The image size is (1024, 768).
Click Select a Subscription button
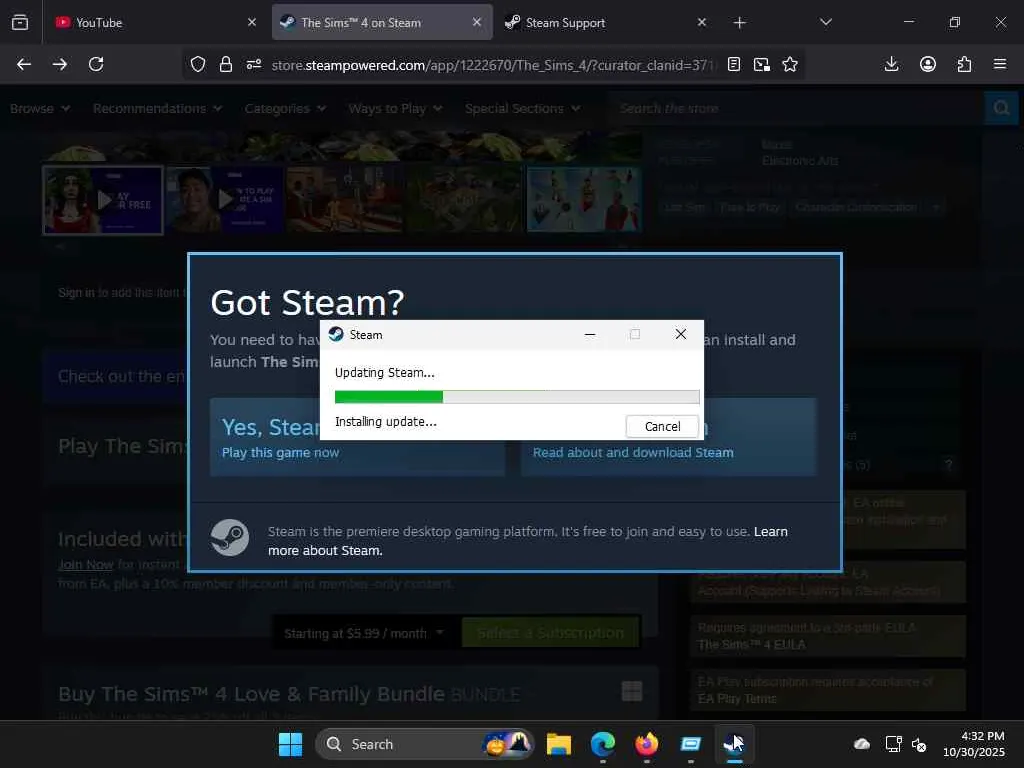click(550, 633)
